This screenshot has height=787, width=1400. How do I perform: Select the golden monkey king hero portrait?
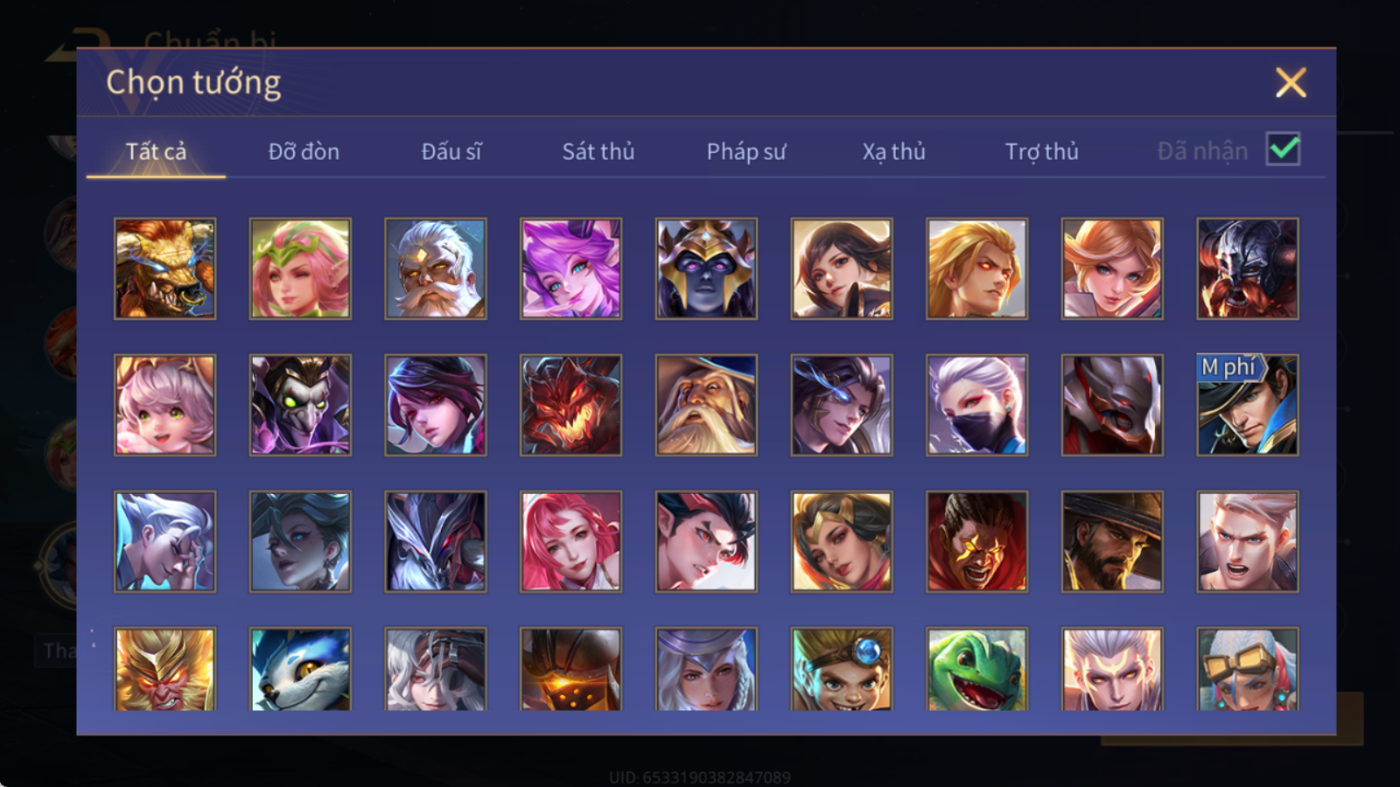tap(165, 669)
